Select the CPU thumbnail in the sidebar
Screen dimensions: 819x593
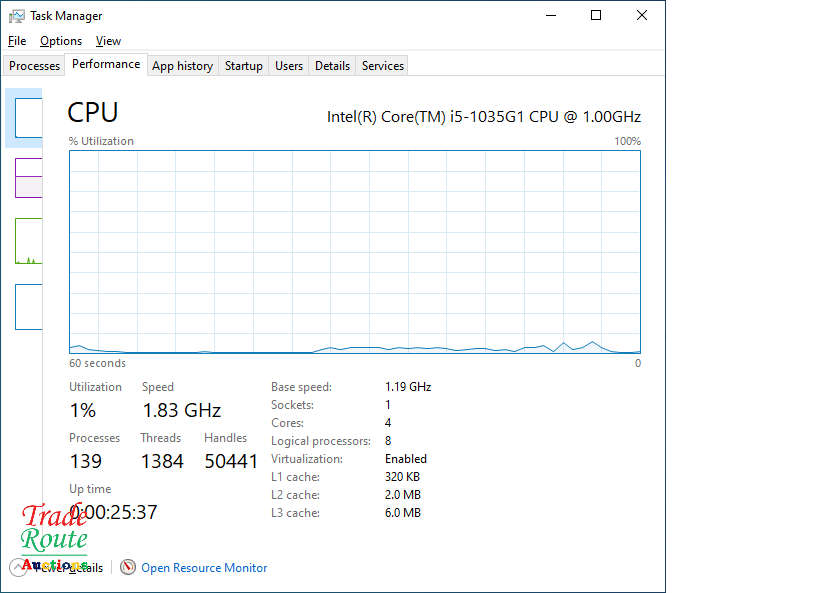point(28,117)
